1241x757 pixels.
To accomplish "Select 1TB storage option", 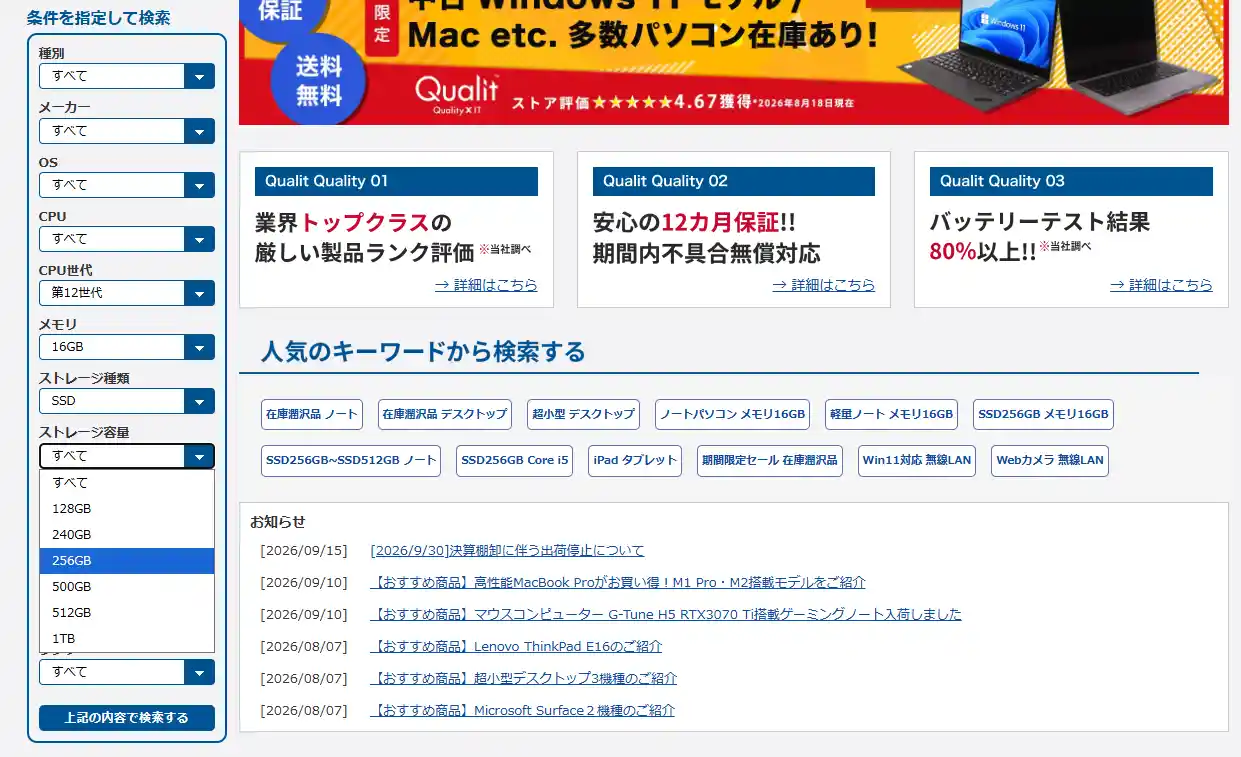I will pyautogui.click(x=127, y=639).
